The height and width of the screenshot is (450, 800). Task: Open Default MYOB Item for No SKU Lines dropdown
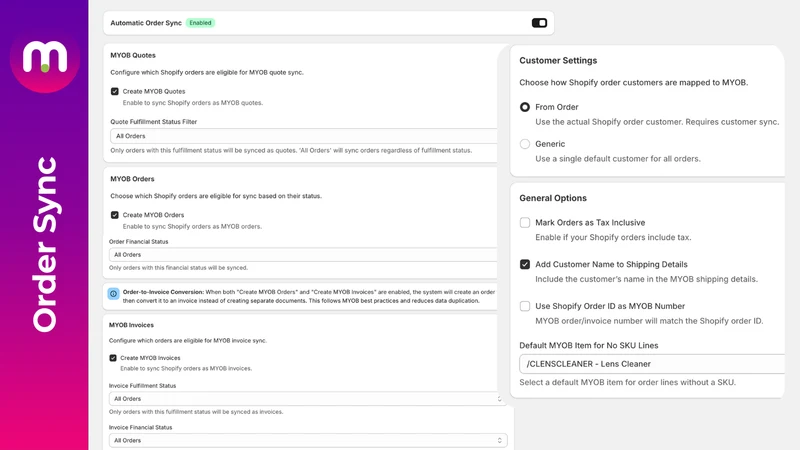click(652, 364)
